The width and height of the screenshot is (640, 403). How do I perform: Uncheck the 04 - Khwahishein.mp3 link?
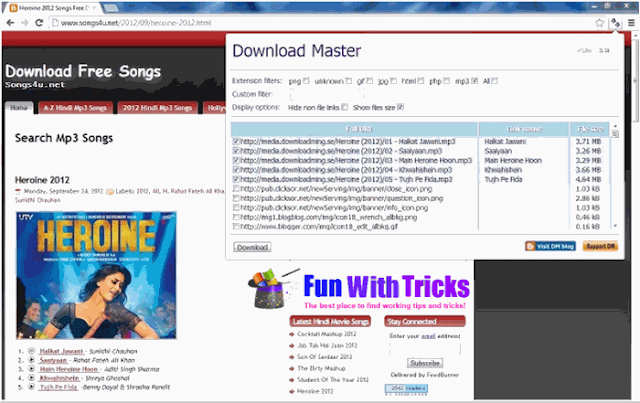tap(236, 169)
